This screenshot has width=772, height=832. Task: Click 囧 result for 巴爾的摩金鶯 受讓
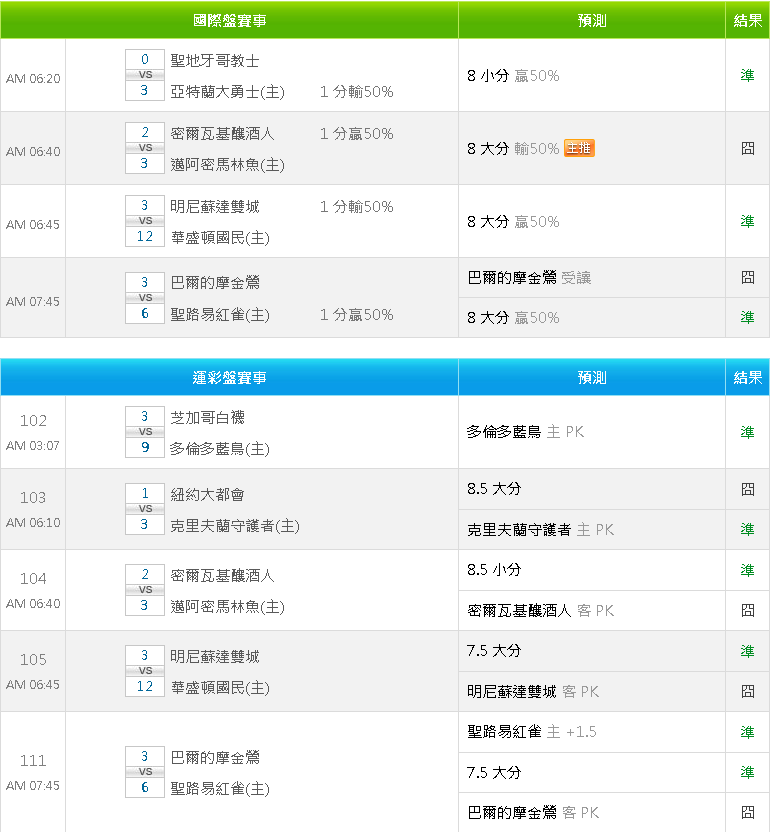[x=747, y=277]
